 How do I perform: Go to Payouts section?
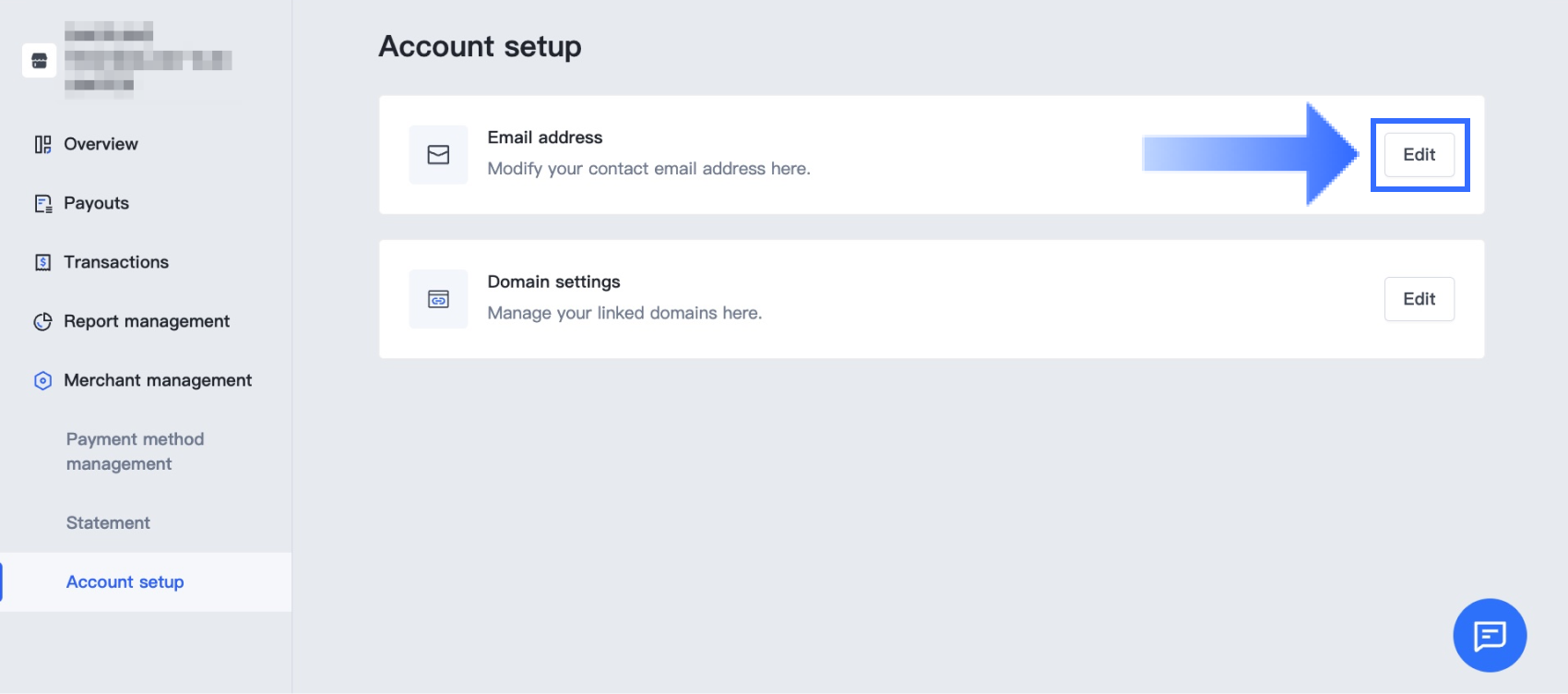pyautogui.click(x=96, y=203)
